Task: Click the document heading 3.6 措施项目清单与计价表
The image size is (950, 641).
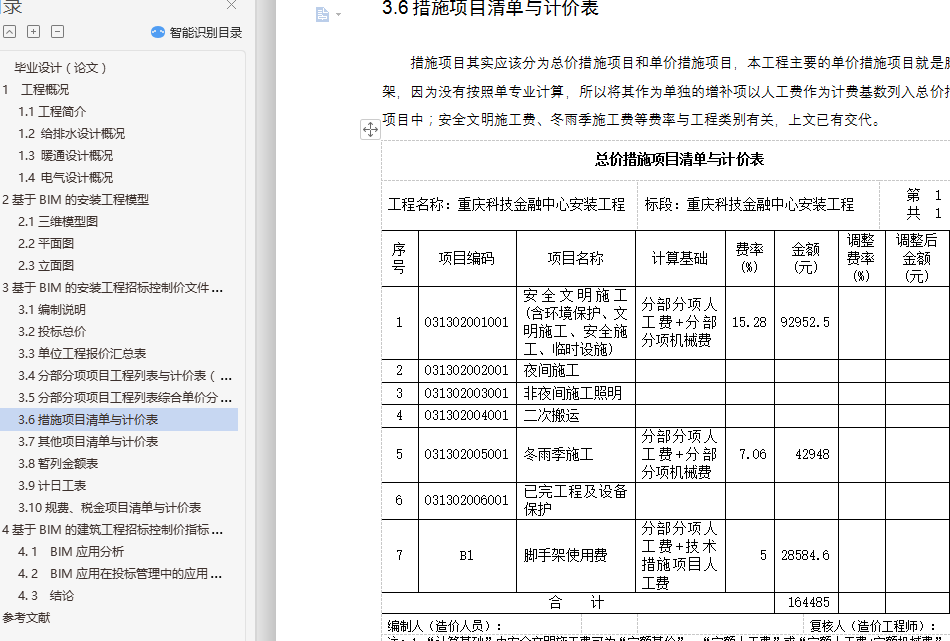Action: tap(490, 8)
